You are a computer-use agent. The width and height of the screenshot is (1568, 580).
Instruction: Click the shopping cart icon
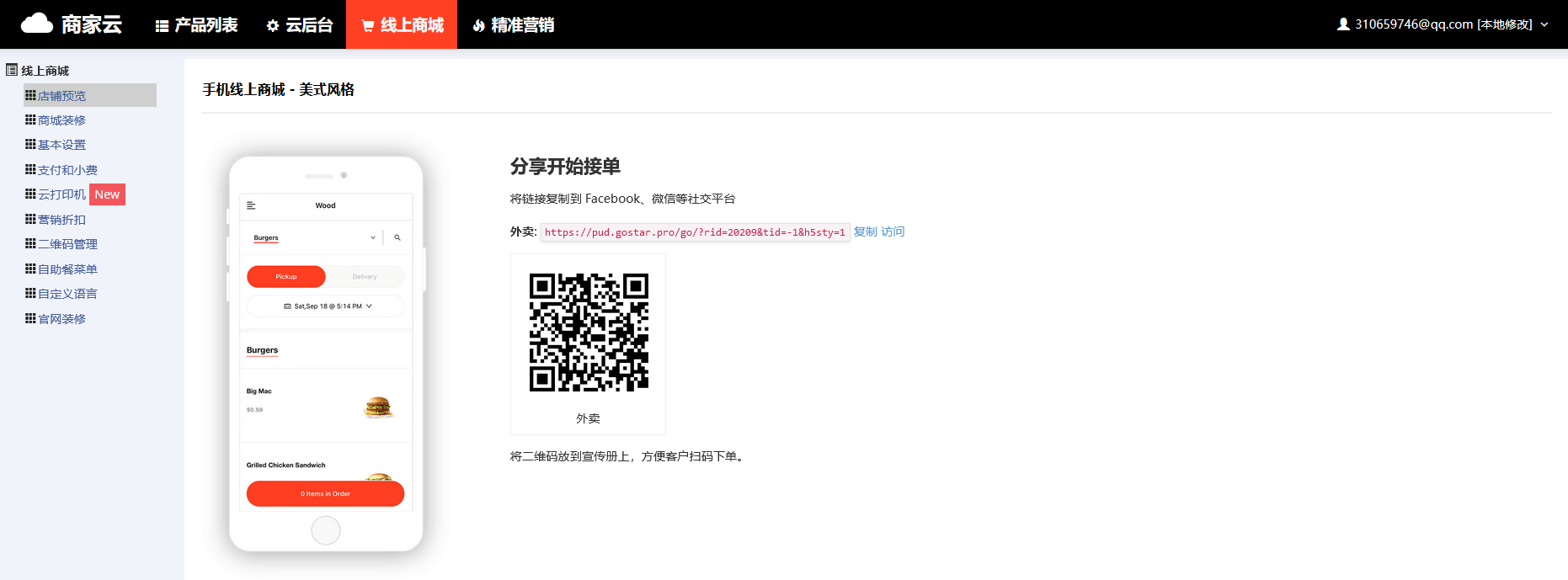(367, 26)
